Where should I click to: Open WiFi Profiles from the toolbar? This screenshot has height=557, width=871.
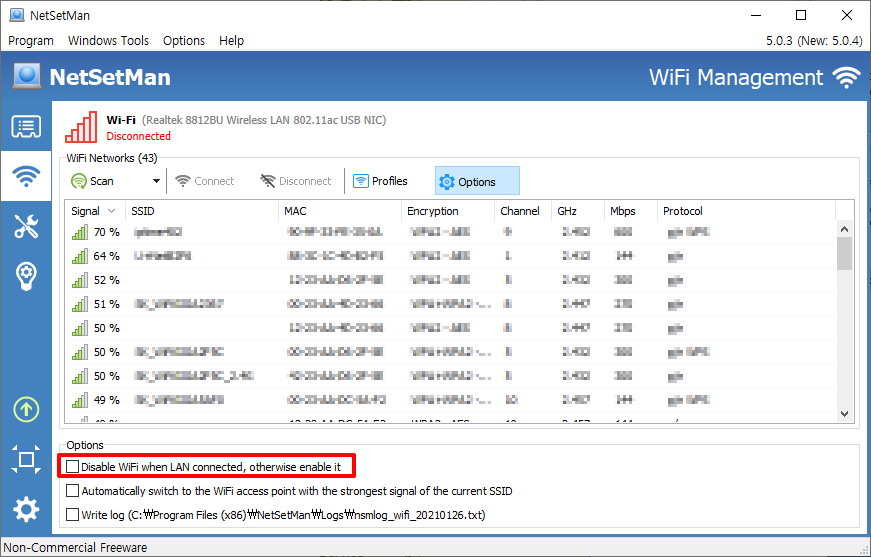(381, 181)
